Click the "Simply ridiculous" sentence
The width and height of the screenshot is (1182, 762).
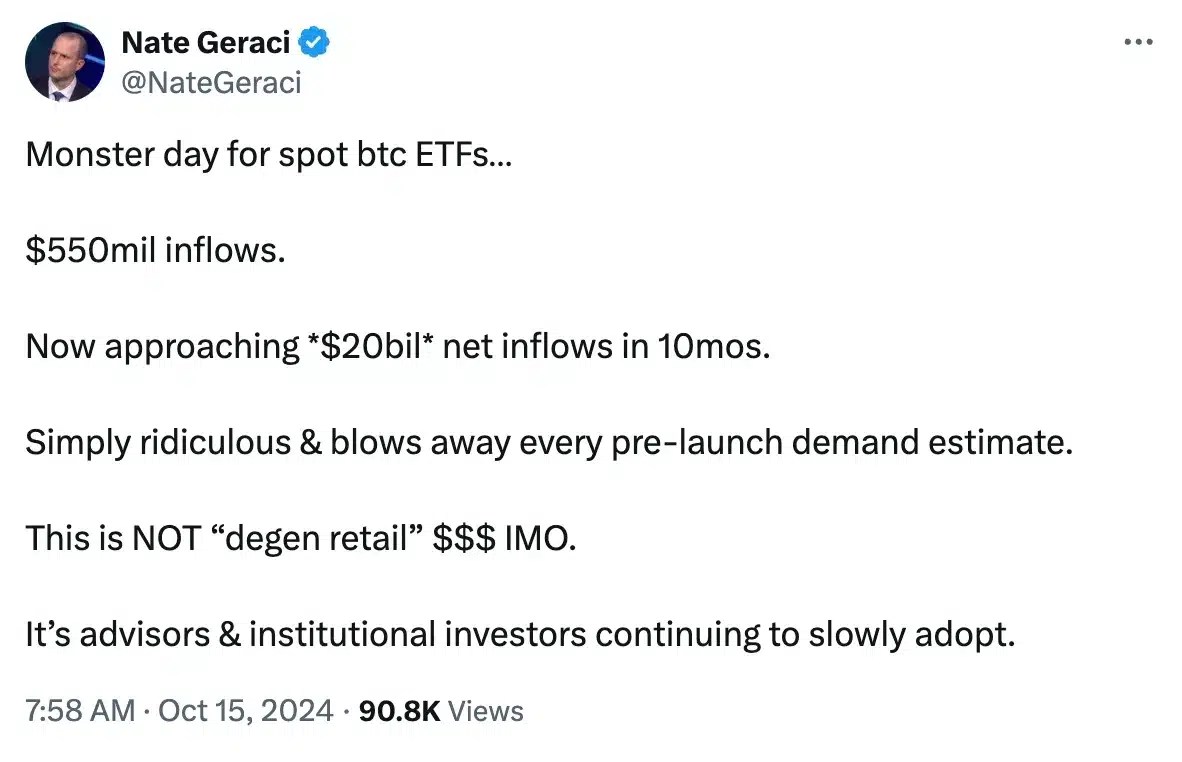[x=157, y=442]
